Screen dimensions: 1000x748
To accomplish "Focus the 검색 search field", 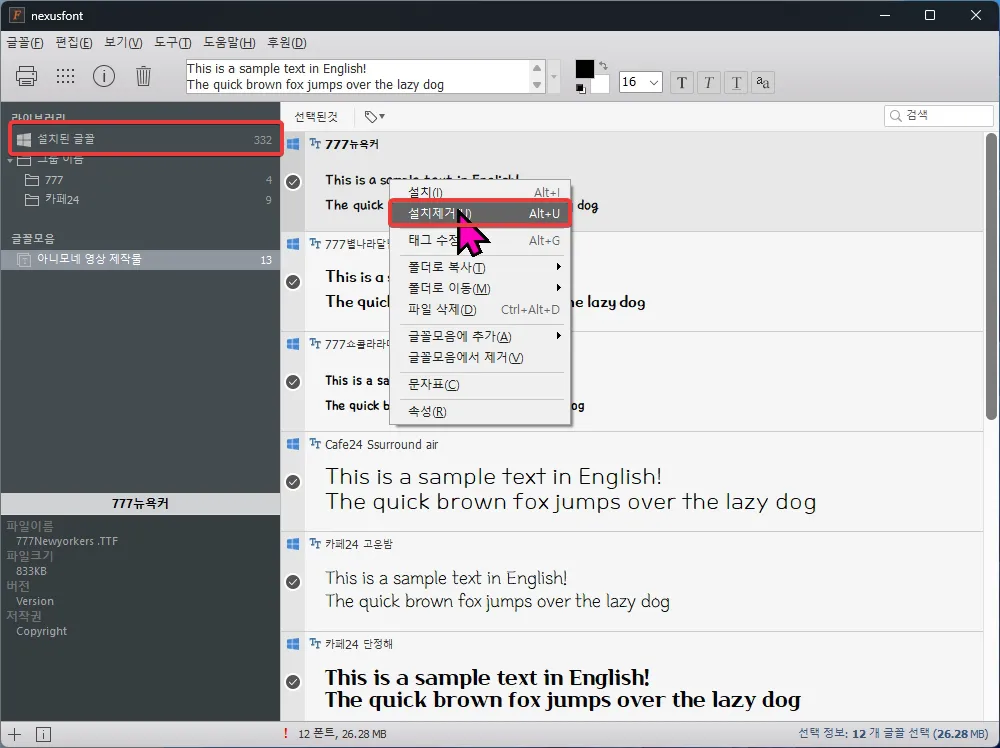I will pyautogui.click(x=939, y=115).
